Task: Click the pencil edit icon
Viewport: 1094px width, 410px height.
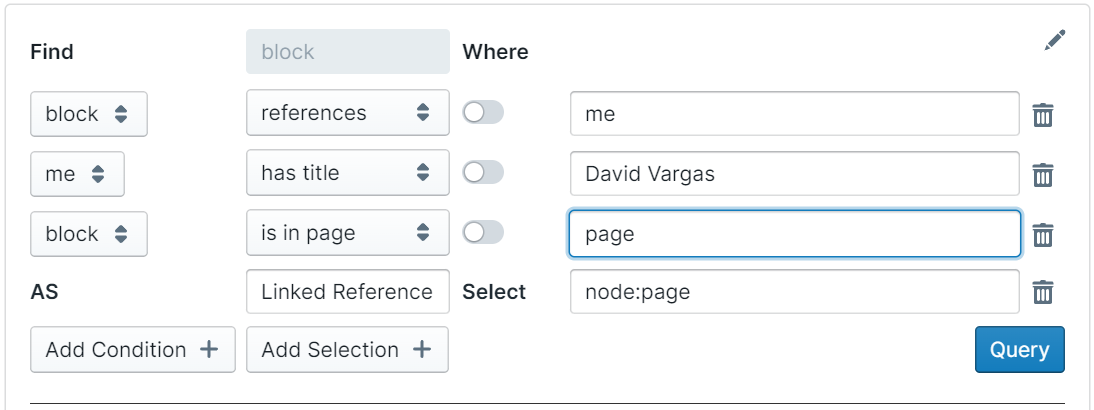Action: [1055, 40]
